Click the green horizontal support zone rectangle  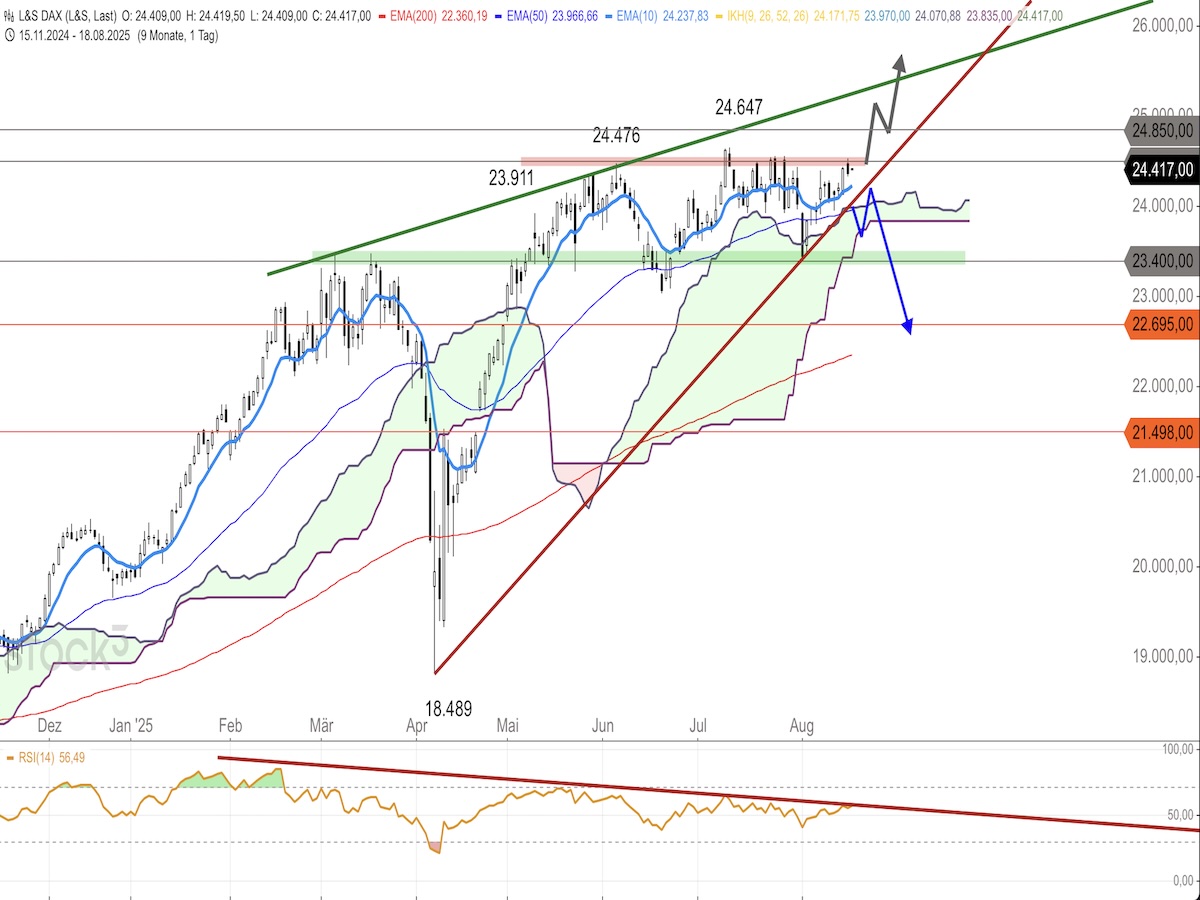(638, 257)
